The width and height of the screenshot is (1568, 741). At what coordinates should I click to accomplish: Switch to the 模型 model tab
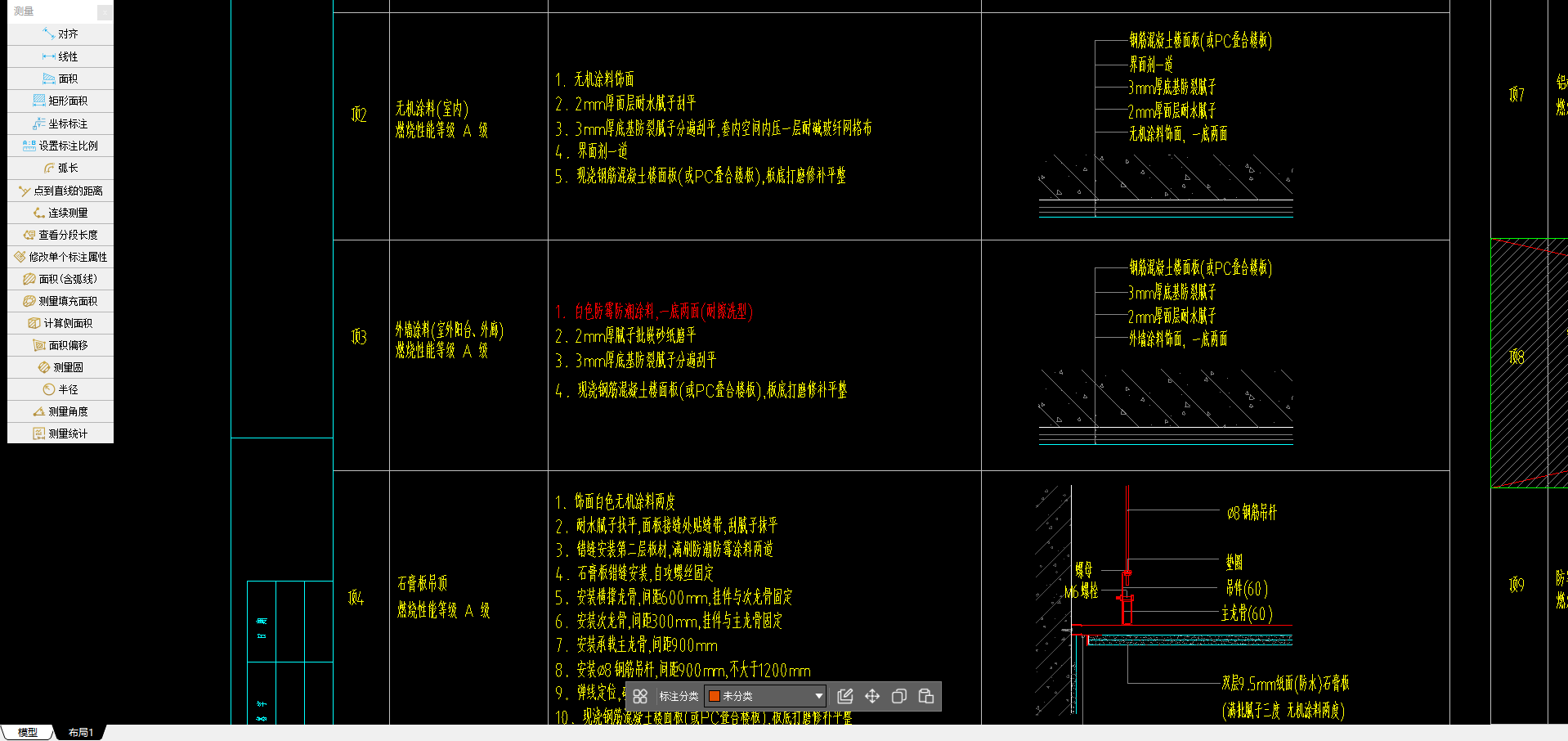[x=28, y=733]
